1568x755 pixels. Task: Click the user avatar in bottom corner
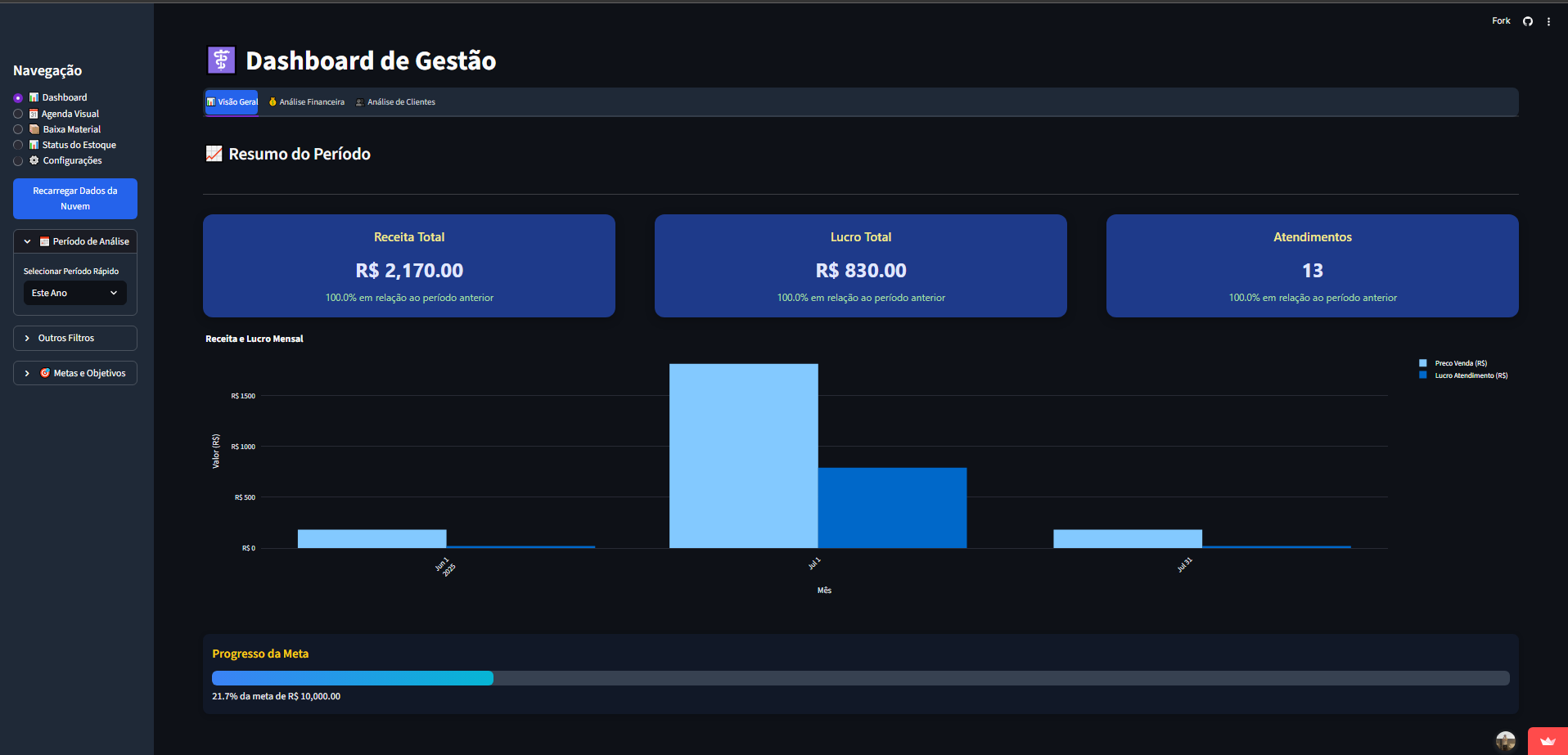coord(1505,741)
